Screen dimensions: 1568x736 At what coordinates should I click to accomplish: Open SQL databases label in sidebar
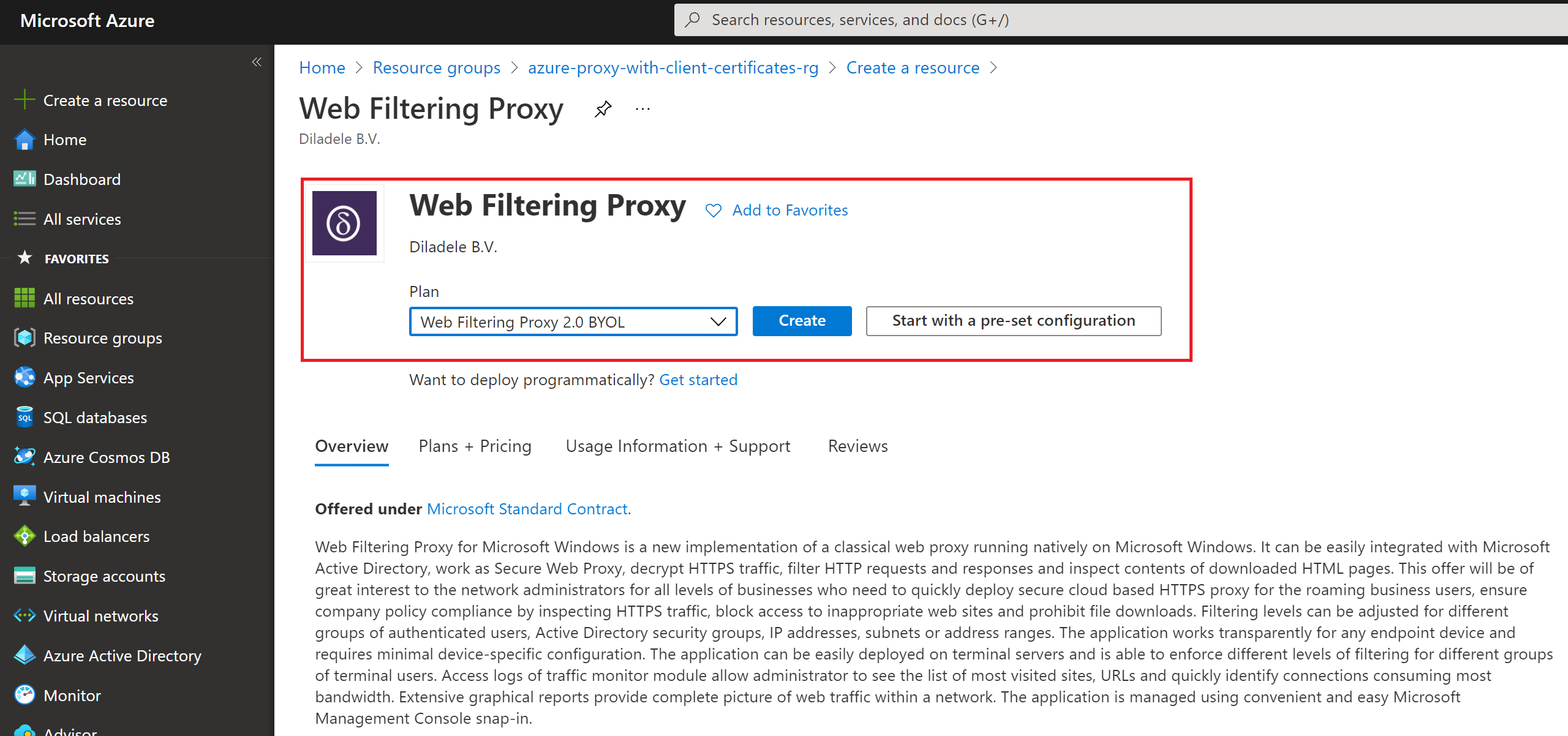tap(95, 418)
